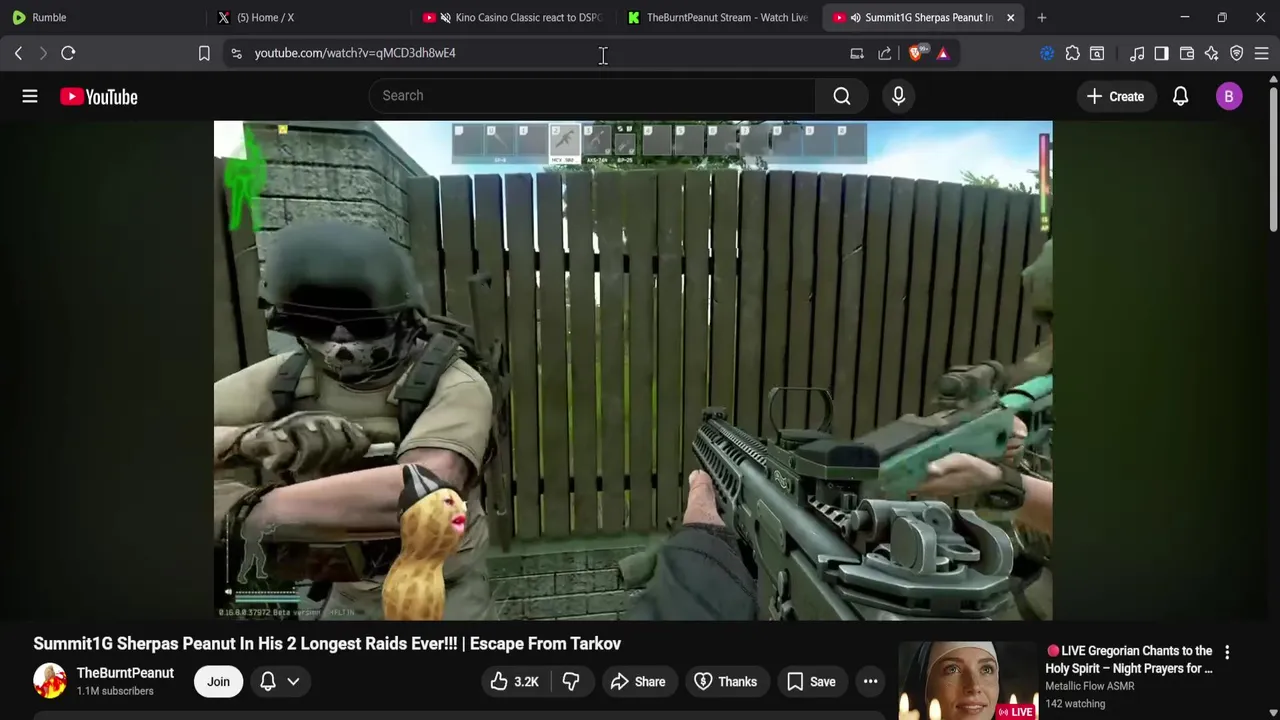Toggle the browser sidebar panel

pyautogui.click(x=1161, y=53)
